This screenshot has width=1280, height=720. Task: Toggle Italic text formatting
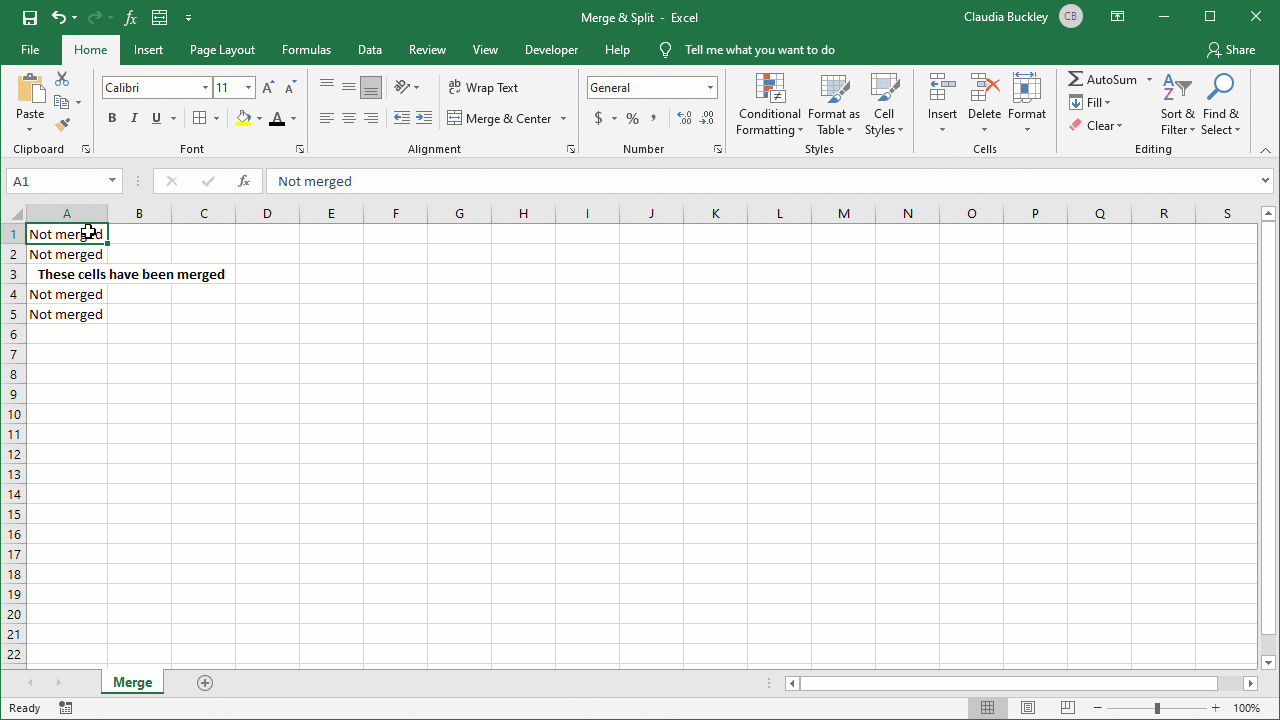pos(134,118)
